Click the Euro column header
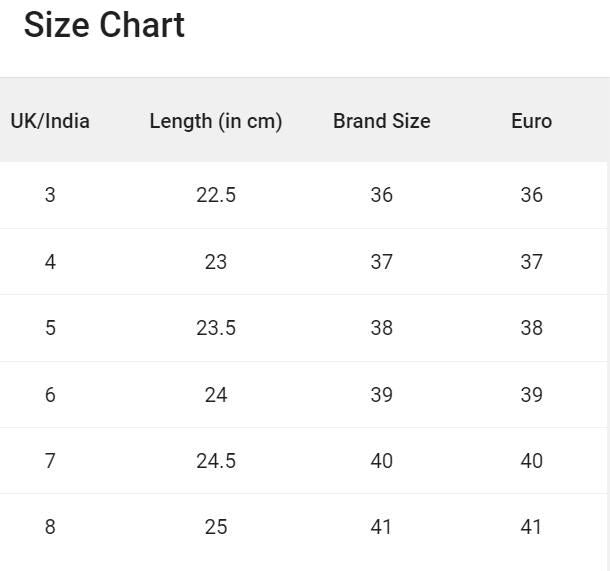 point(531,121)
